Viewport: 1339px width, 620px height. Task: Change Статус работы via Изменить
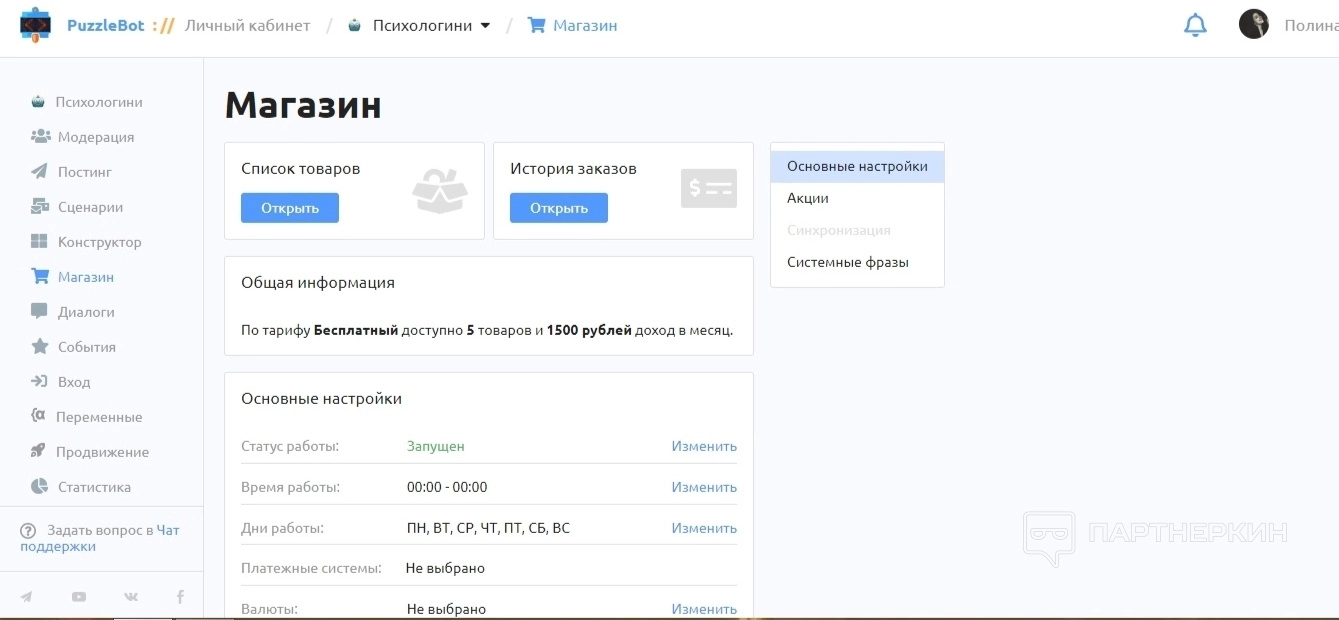[704, 446]
